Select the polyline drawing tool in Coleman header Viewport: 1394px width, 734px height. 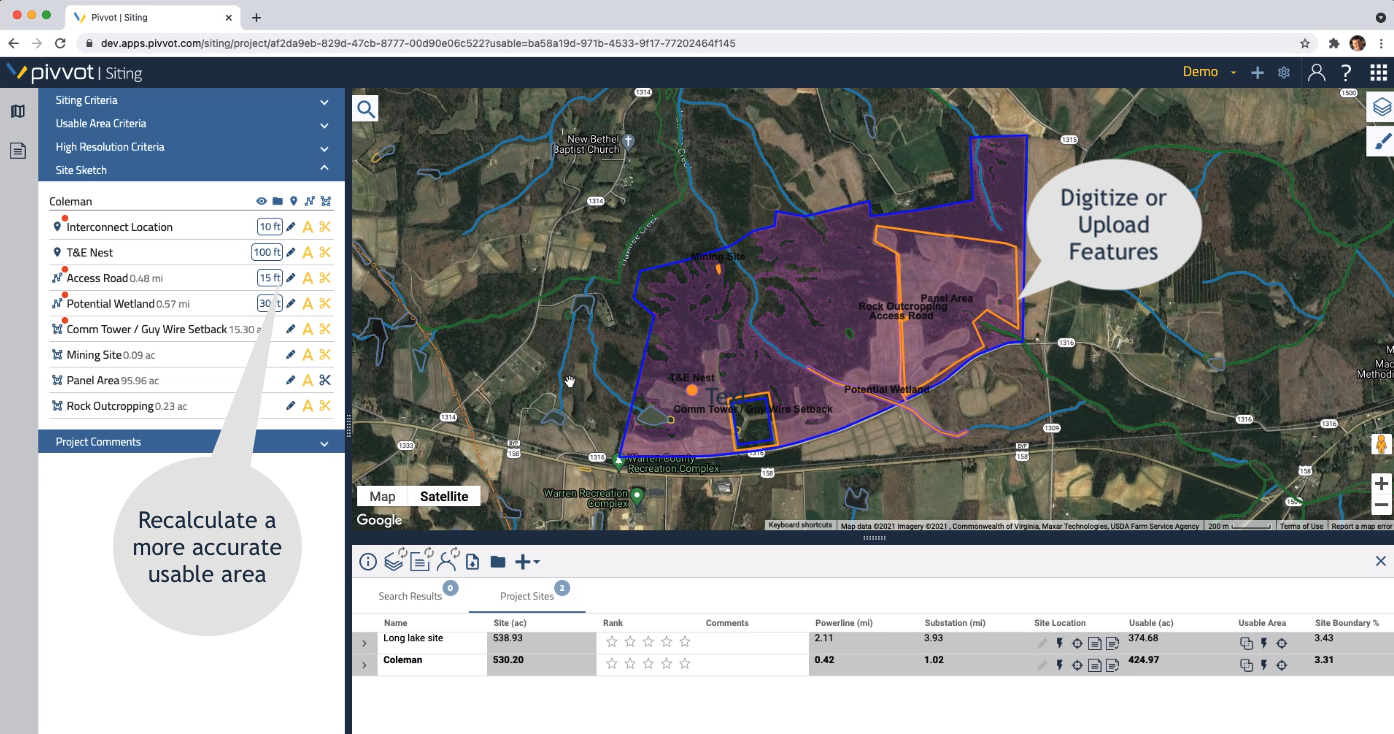[309, 200]
